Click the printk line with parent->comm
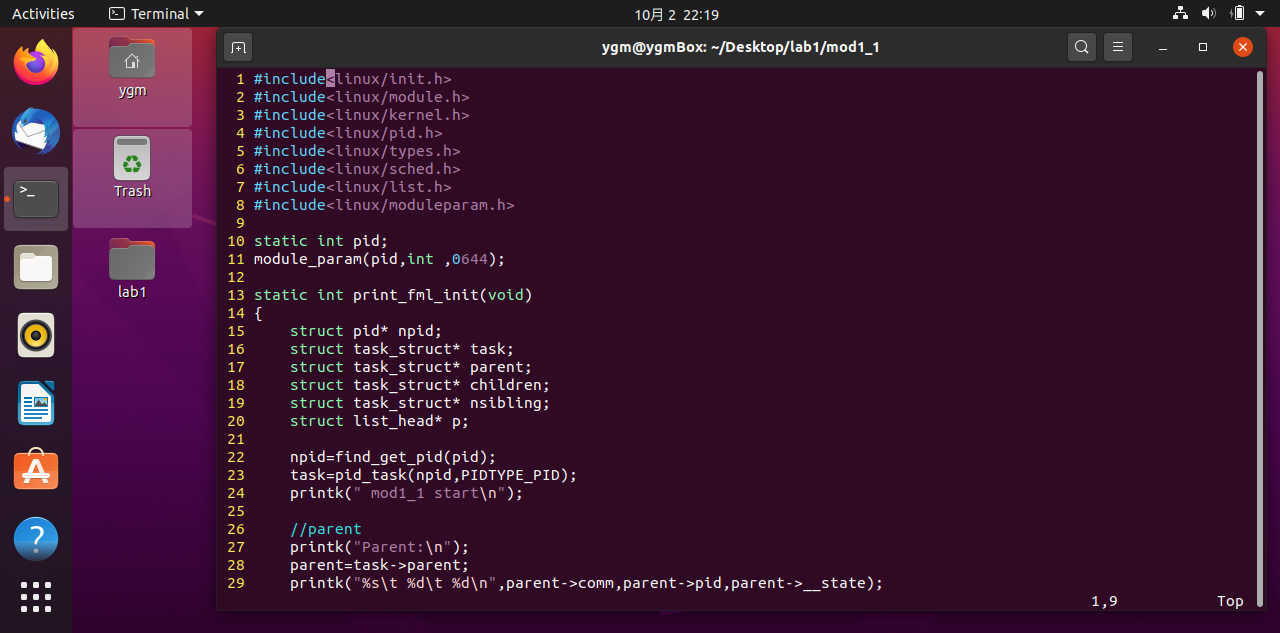1280x633 pixels. click(x=586, y=583)
